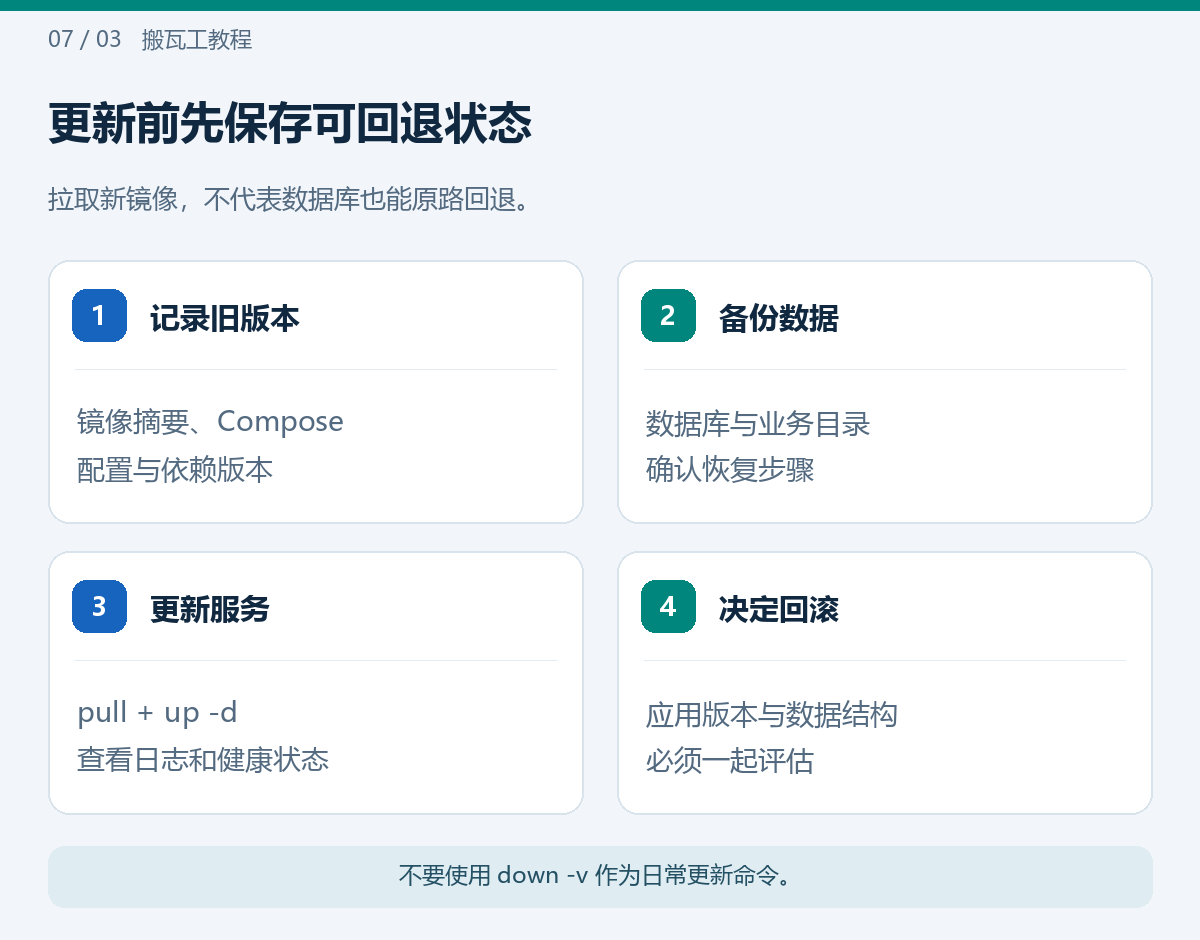The width and height of the screenshot is (1200, 940).
Task: Click the blue step 3 number badge
Action: pyautogui.click(x=99, y=606)
